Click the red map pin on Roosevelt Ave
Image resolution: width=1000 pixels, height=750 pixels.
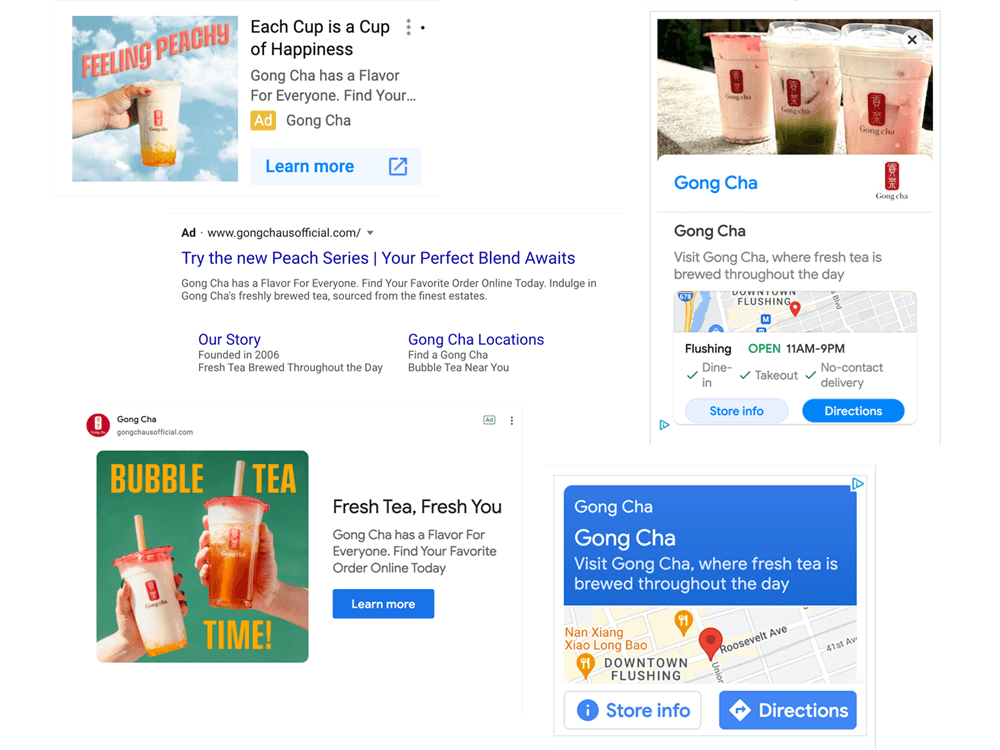[710, 643]
